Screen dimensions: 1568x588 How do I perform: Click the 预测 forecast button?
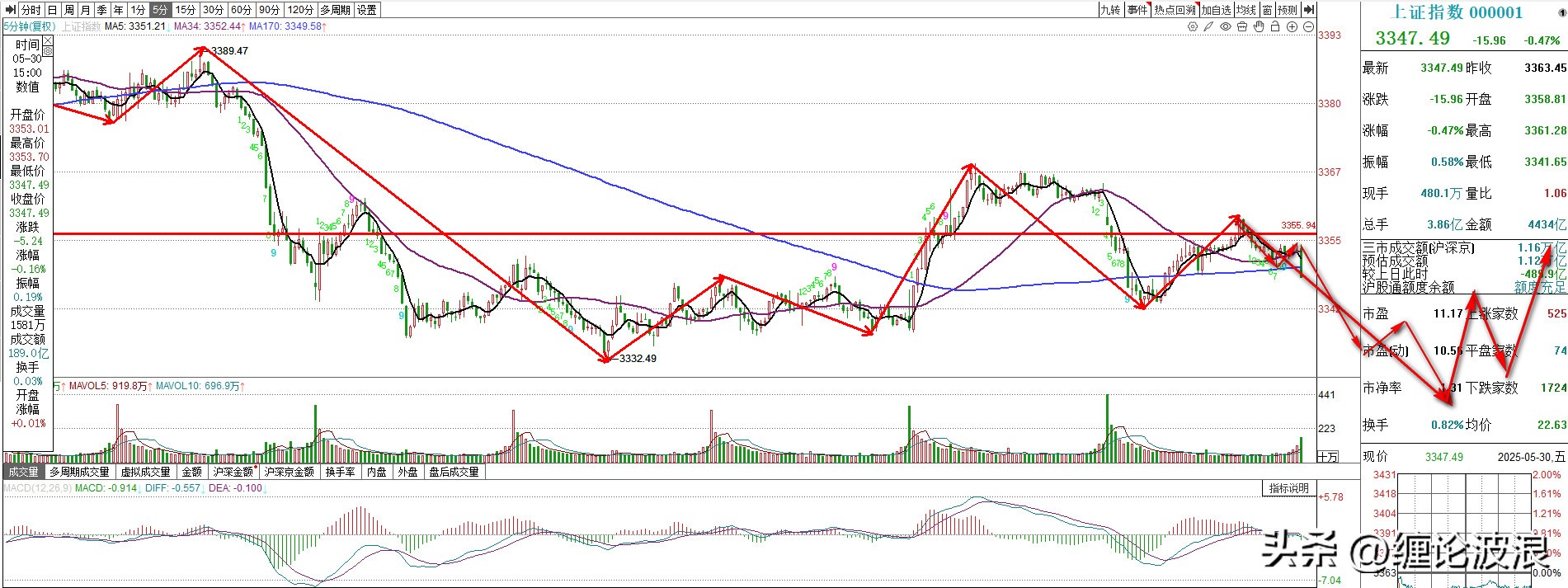pyautogui.click(x=1288, y=10)
